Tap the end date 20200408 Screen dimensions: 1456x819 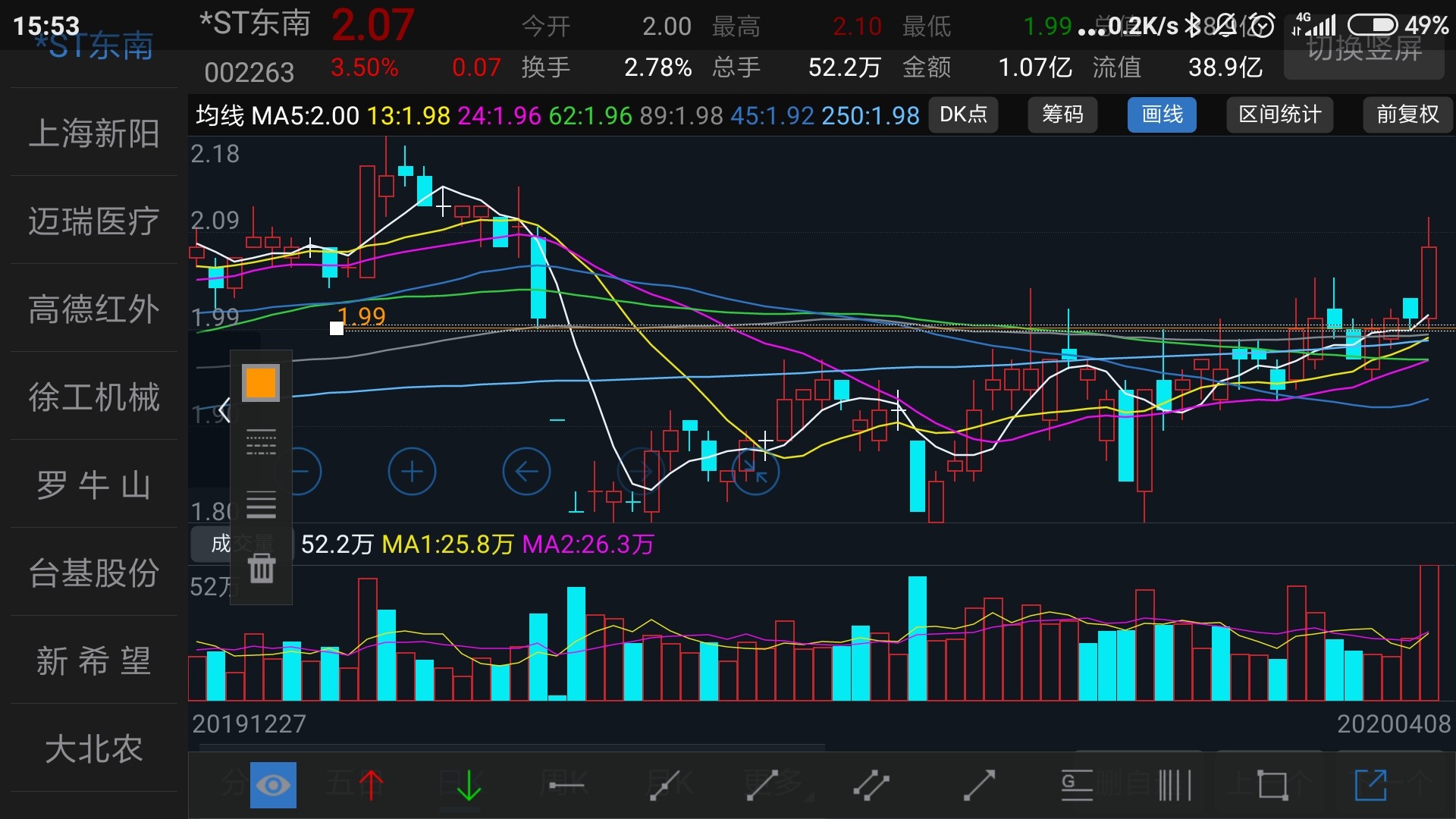[x=1394, y=723]
